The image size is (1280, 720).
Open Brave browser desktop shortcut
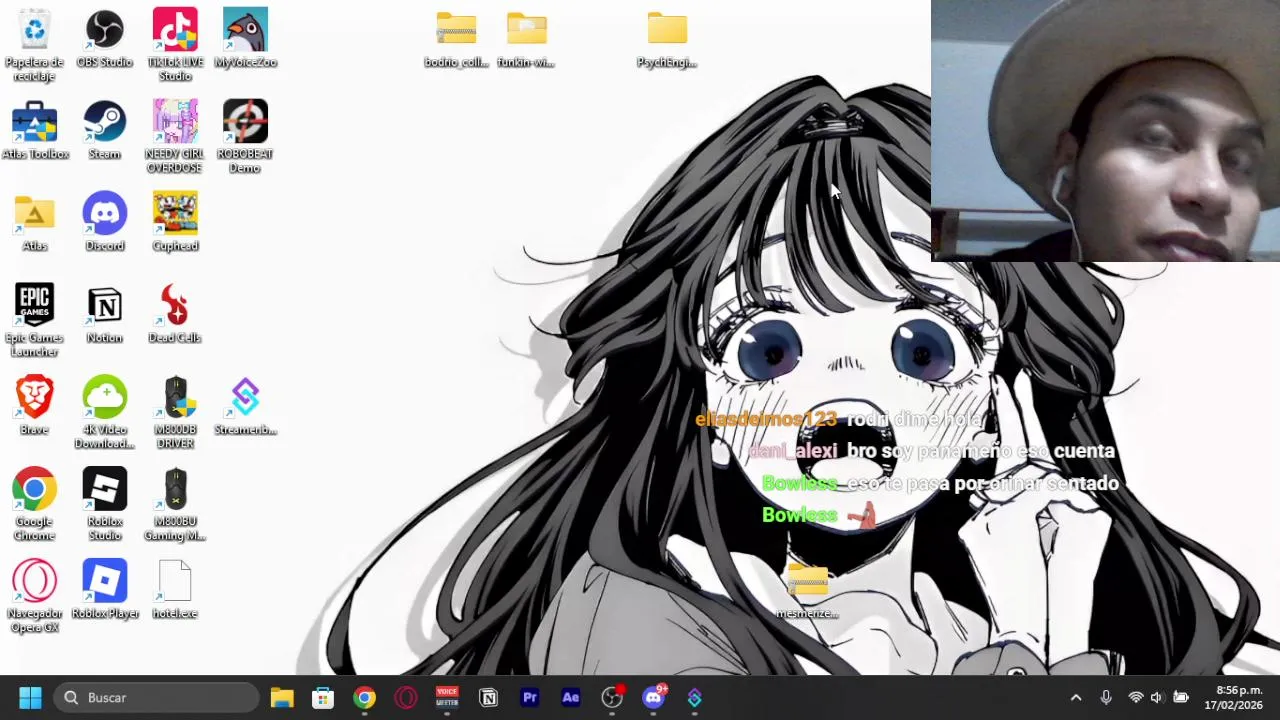tap(34, 406)
